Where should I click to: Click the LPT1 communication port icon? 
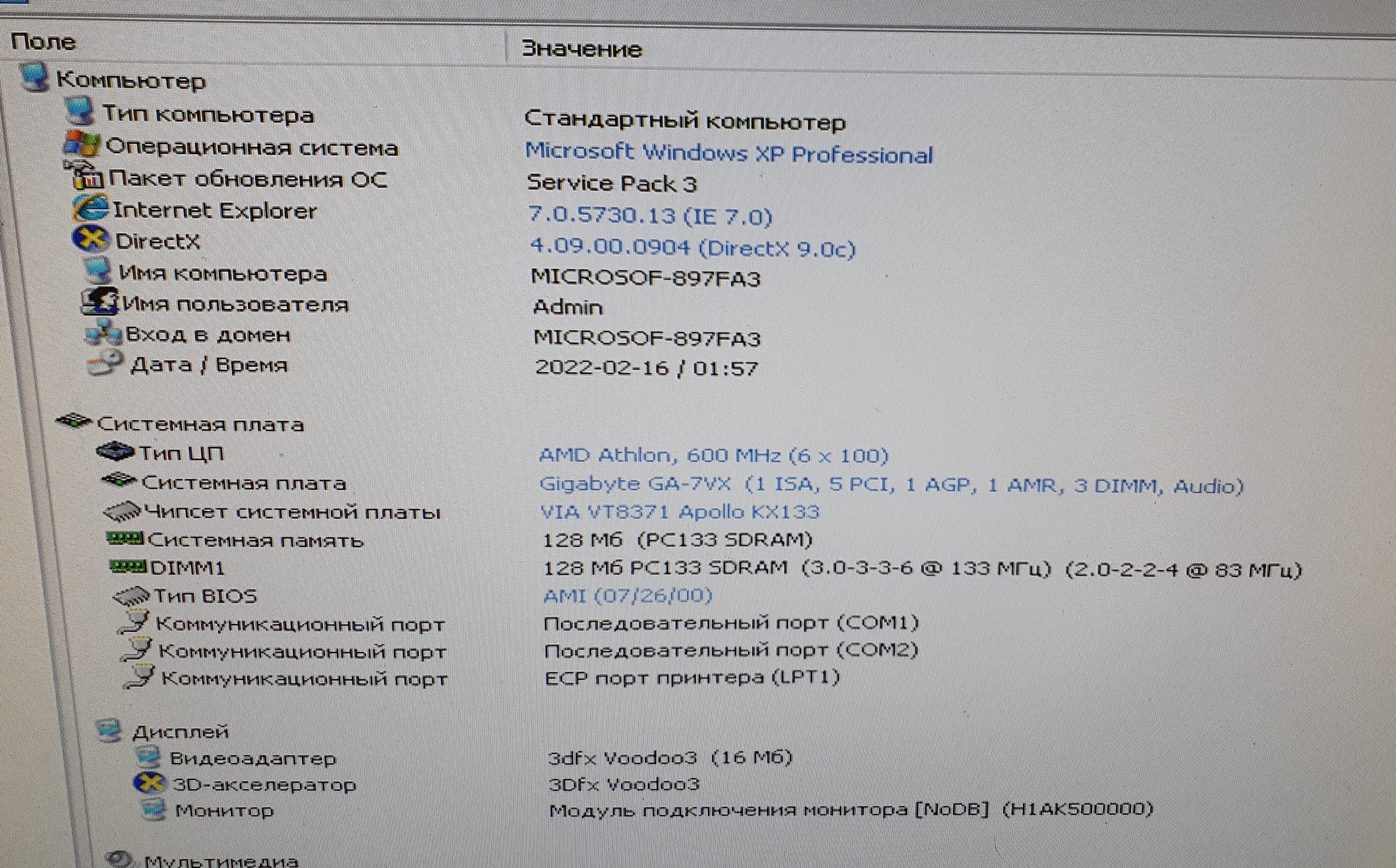[x=140, y=677]
